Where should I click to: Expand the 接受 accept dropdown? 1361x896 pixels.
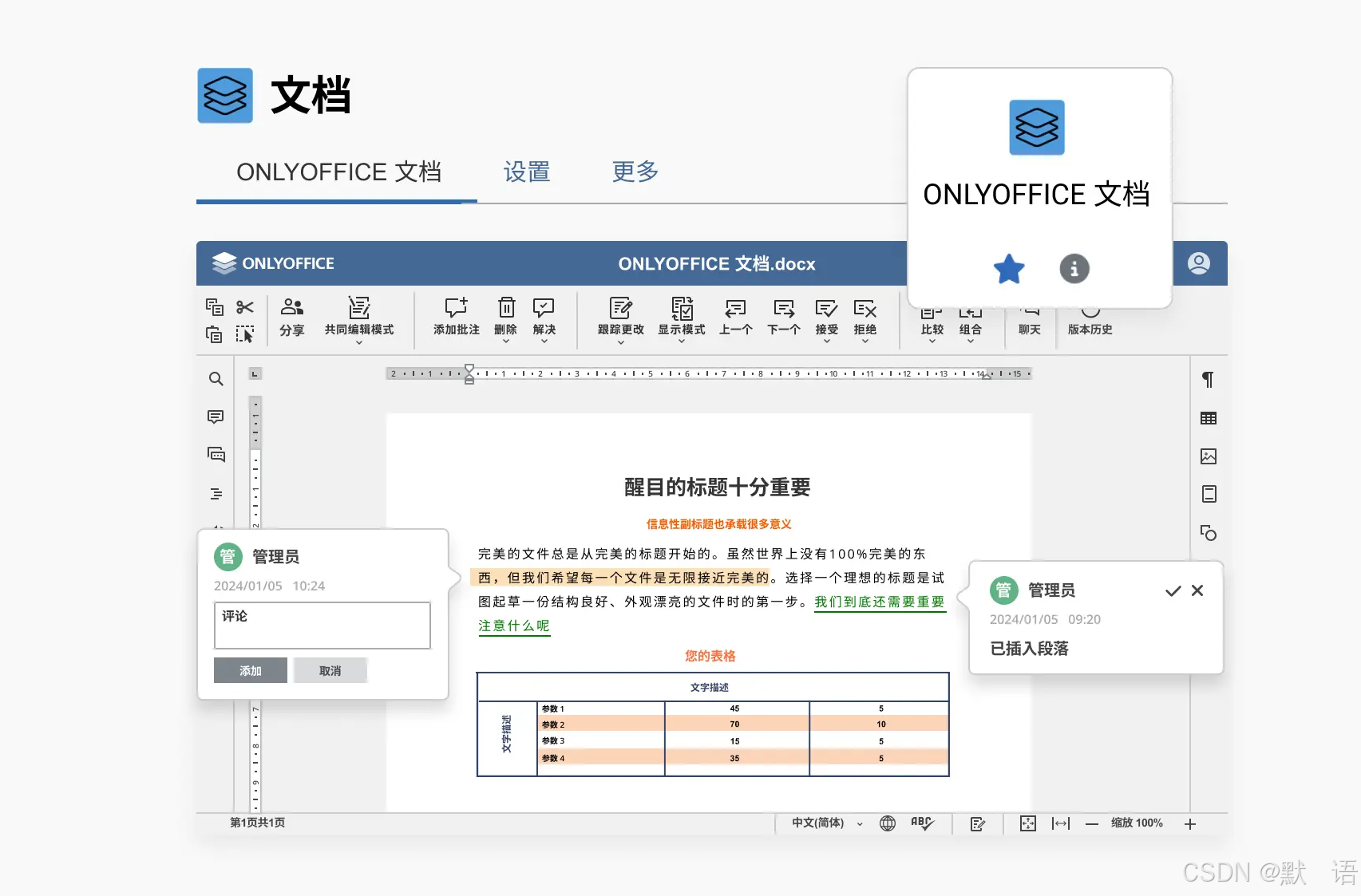[827, 342]
